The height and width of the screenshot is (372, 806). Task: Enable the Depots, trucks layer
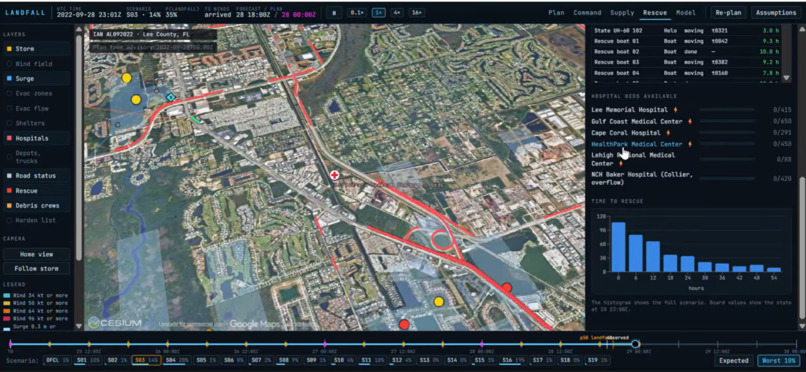[x=36, y=157]
